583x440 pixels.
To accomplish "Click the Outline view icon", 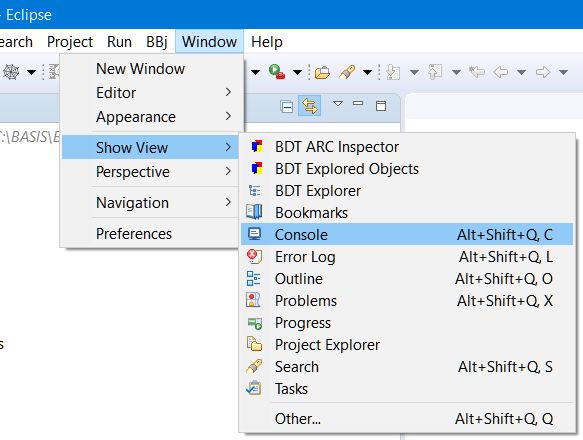I will coord(254,279).
